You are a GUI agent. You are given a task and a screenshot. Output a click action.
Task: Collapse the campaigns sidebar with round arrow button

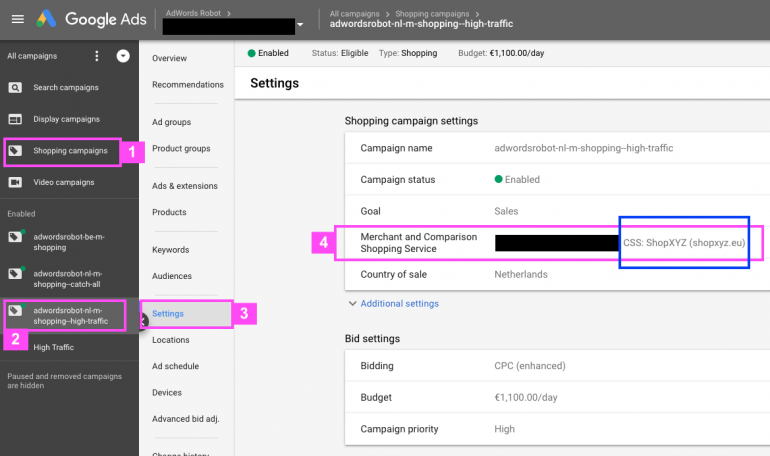coord(123,56)
